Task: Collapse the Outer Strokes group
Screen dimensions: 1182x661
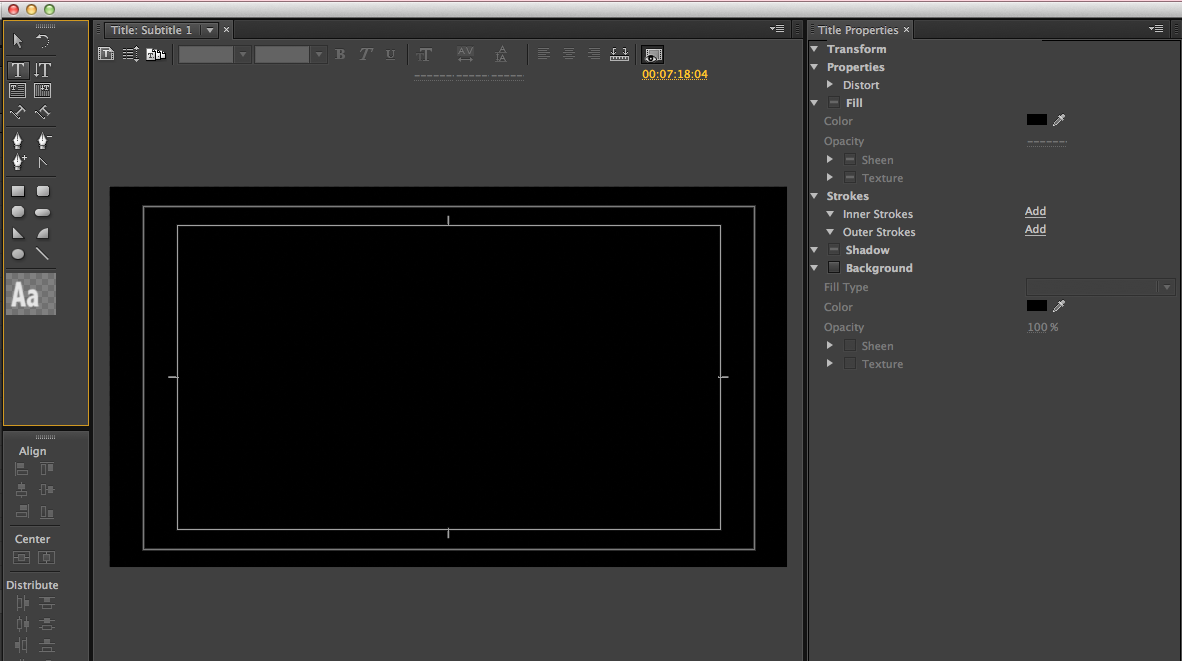Action: coord(830,232)
